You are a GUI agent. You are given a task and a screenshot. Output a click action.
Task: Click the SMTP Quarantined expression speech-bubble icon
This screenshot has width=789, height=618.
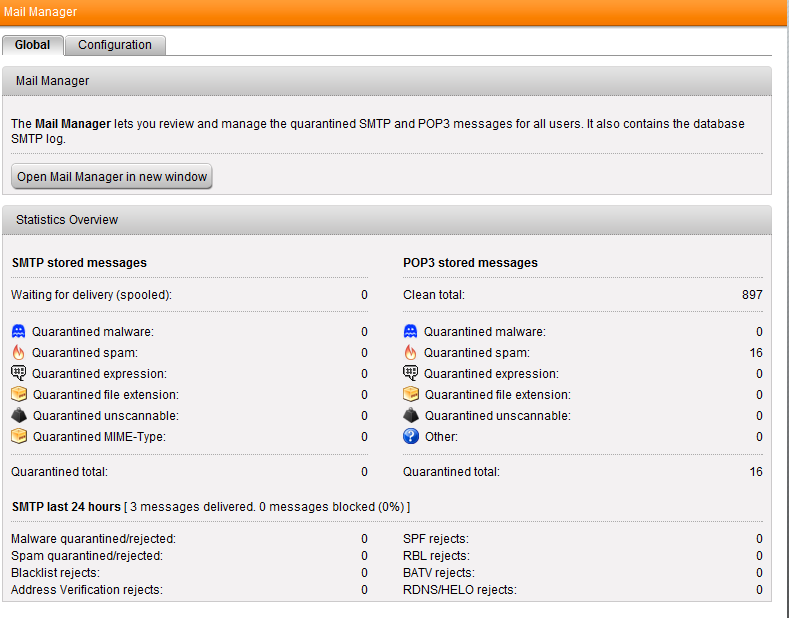point(19,373)
